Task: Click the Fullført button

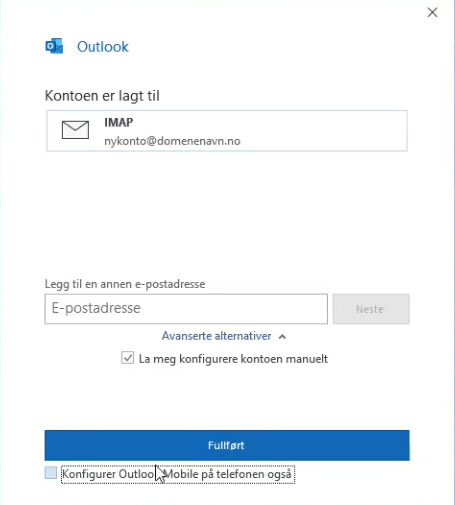Action: [x=227, y=445]
